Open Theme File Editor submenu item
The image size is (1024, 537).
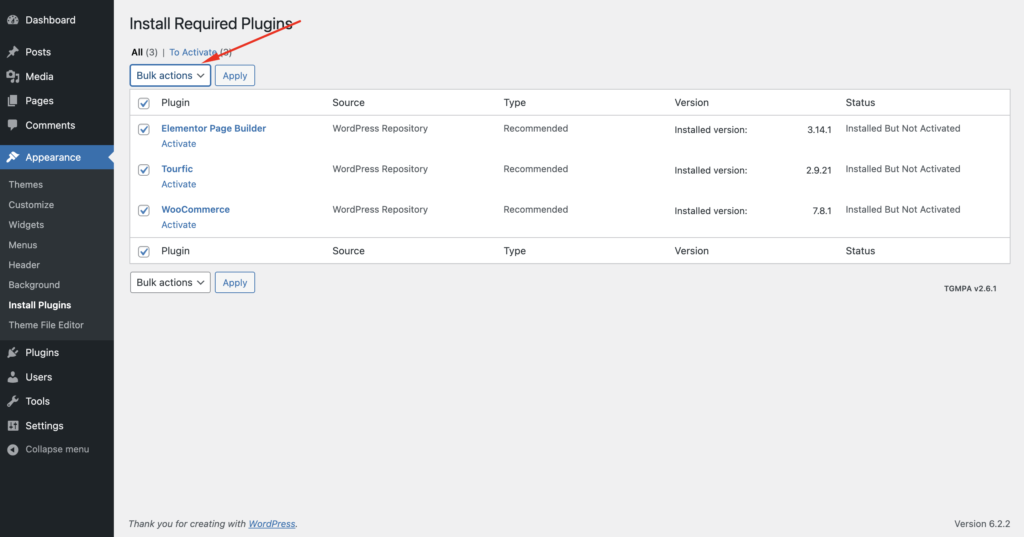(46, 325)
